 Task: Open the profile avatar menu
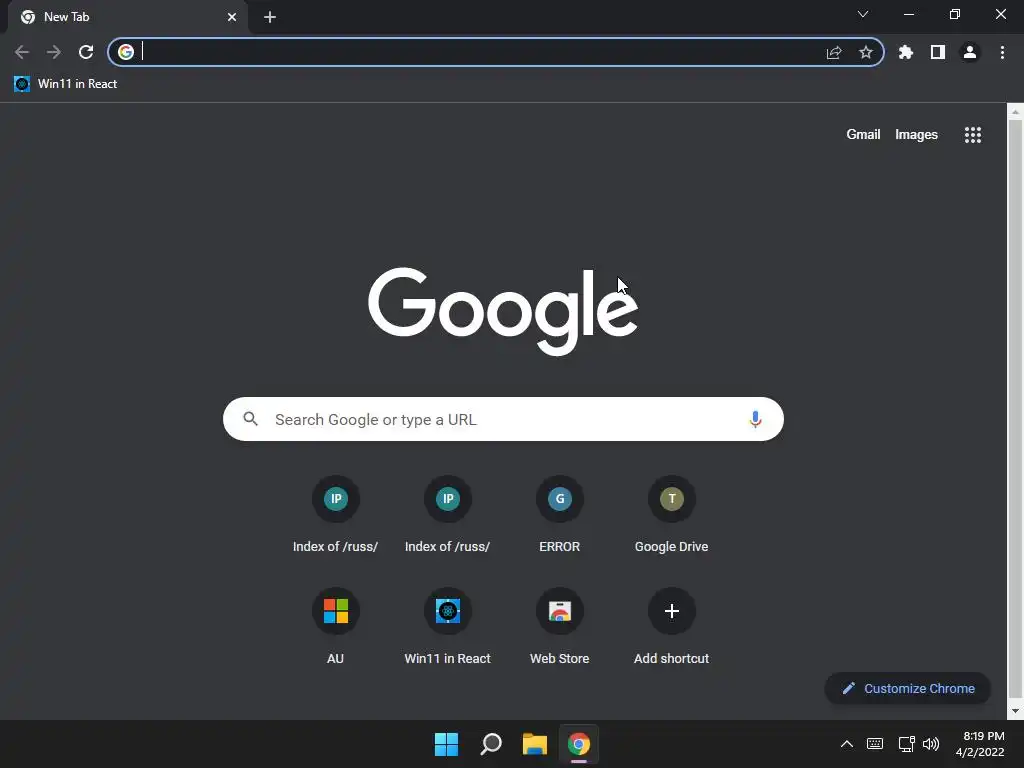(x=970, y=52)
